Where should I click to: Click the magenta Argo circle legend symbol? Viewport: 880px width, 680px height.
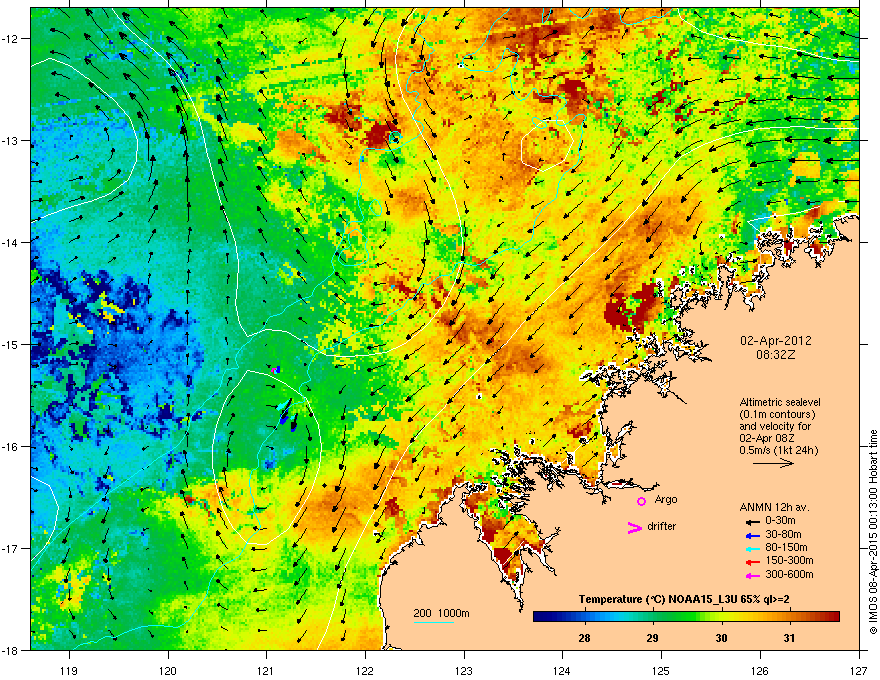tap(641, 501)
